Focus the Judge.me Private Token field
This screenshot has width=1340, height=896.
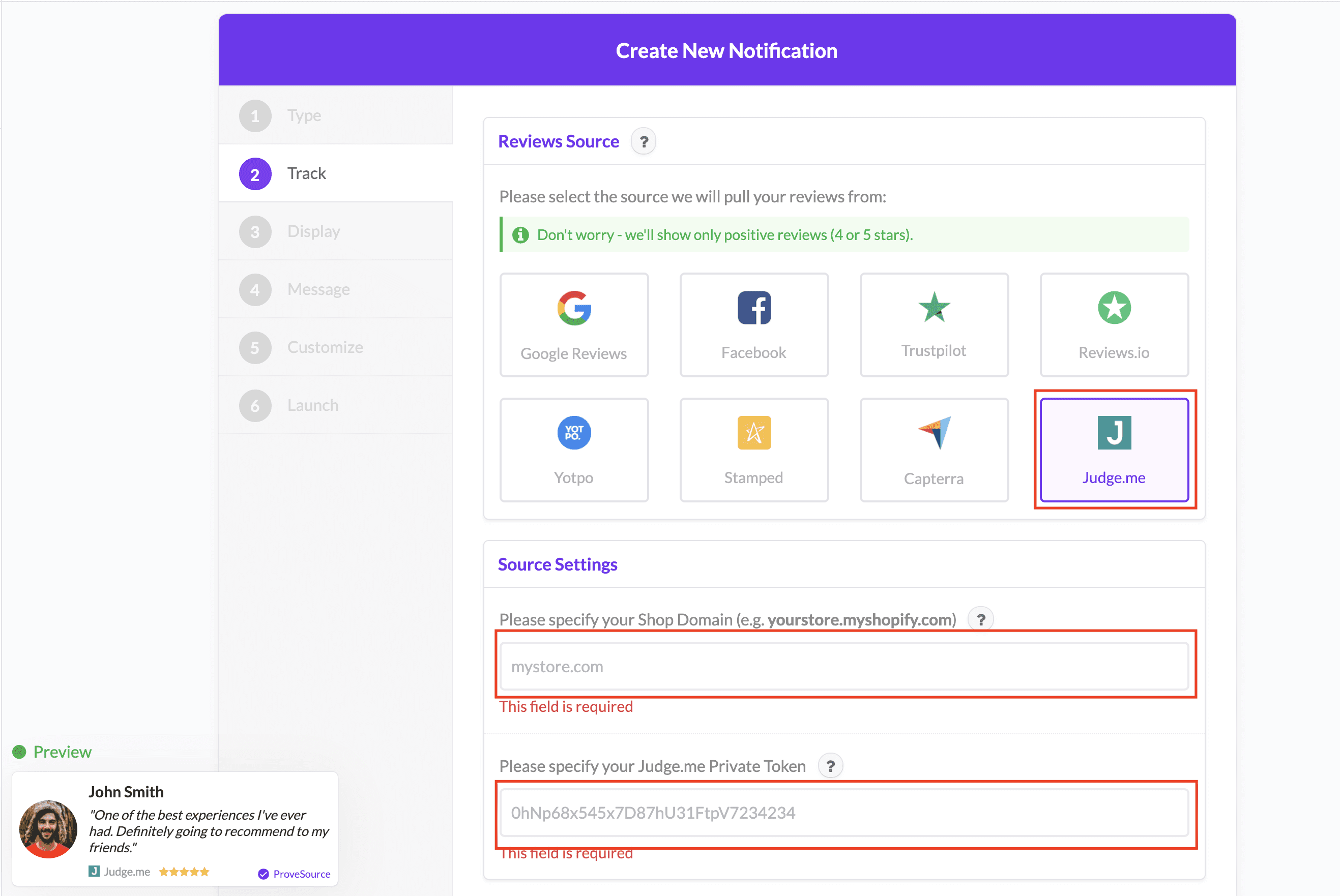click(844, 813)
